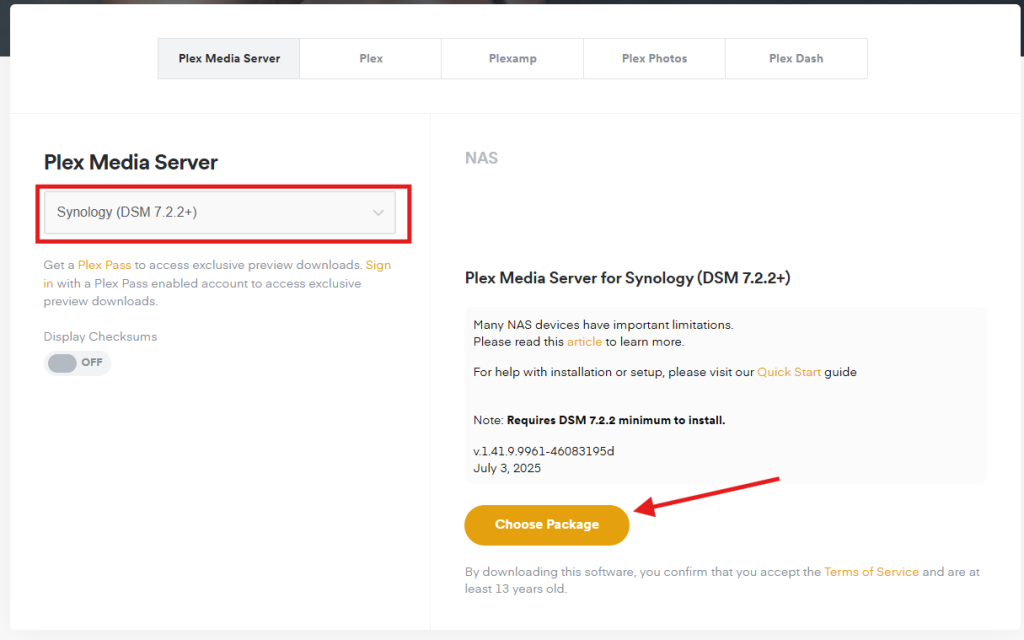This screenshot has height=640, width=1024.
Task: Open the Quick Start guide link
Action: (x=788, y=372)
